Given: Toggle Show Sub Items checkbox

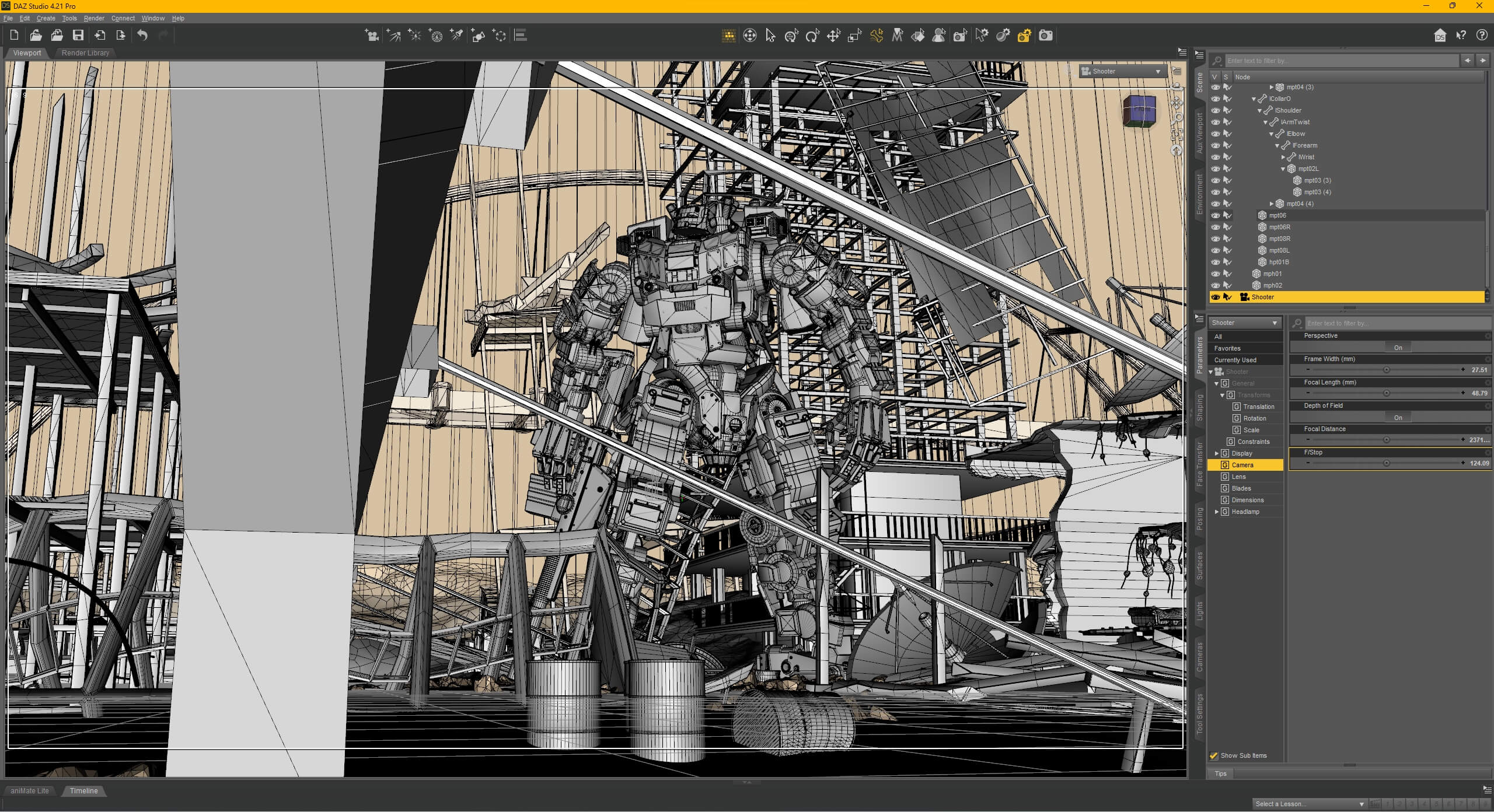Looking at the screenshot, I should pos(1214,755).
